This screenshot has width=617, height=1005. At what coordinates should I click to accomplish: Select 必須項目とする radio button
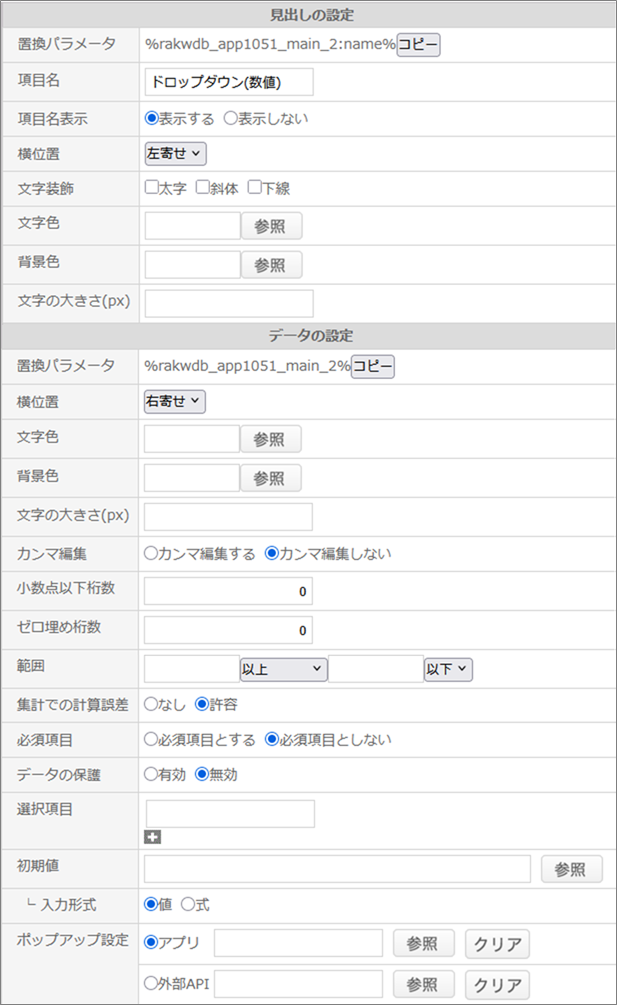152,740
